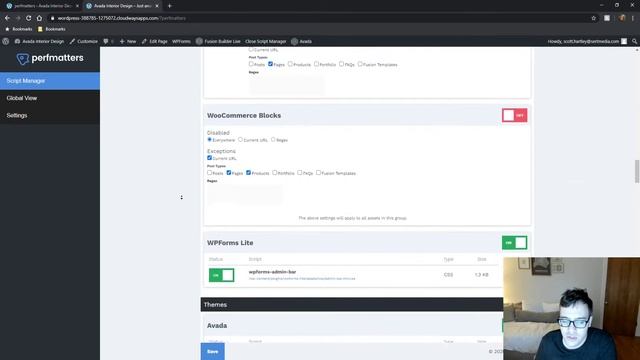Click the WooCommerce Blocks Regex text box
The height and width of the screenshot is (360, 640).
(245, 194)
